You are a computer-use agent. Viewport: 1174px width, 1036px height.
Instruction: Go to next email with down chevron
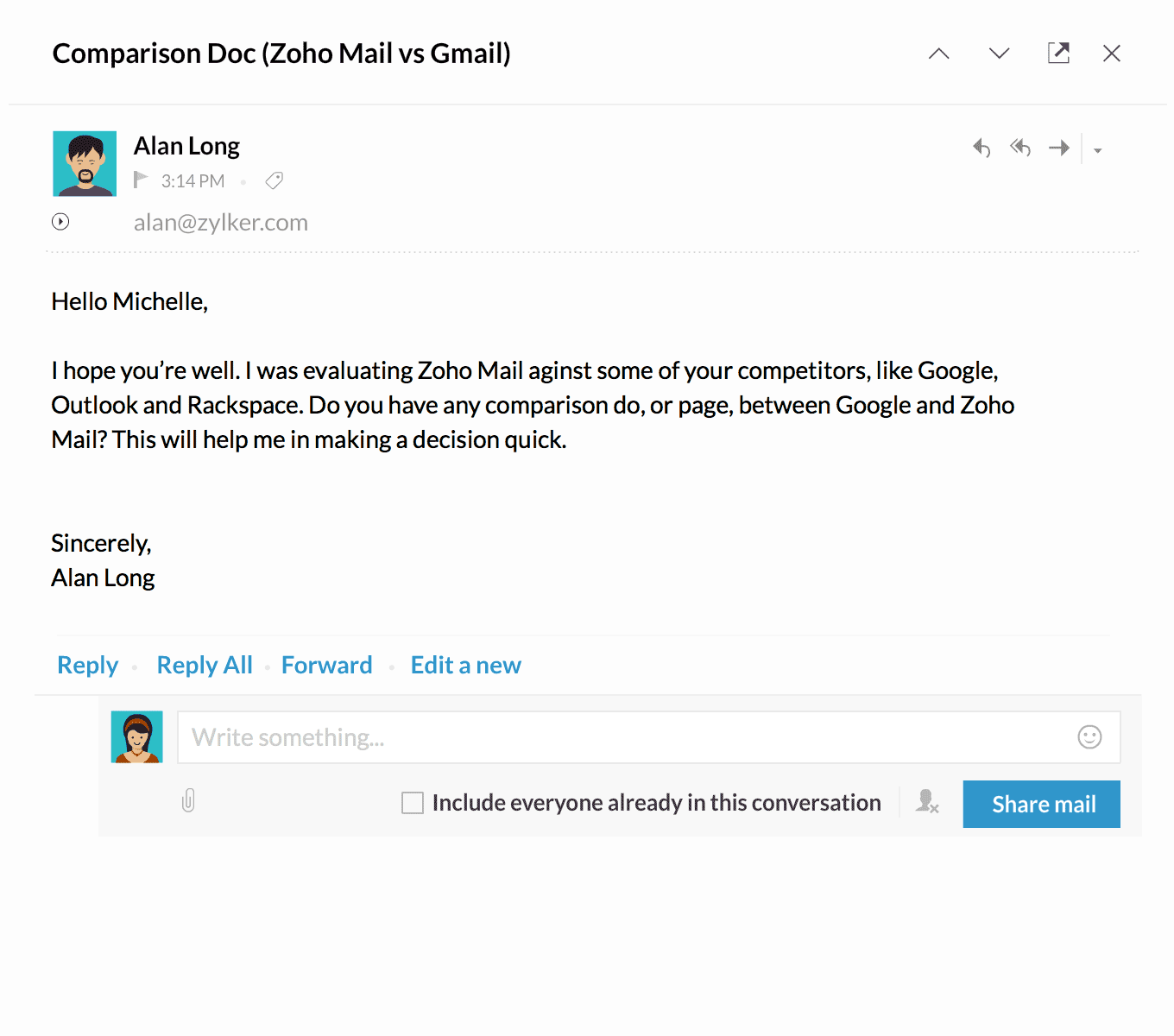pyautogui.click(x=999, y=54)
